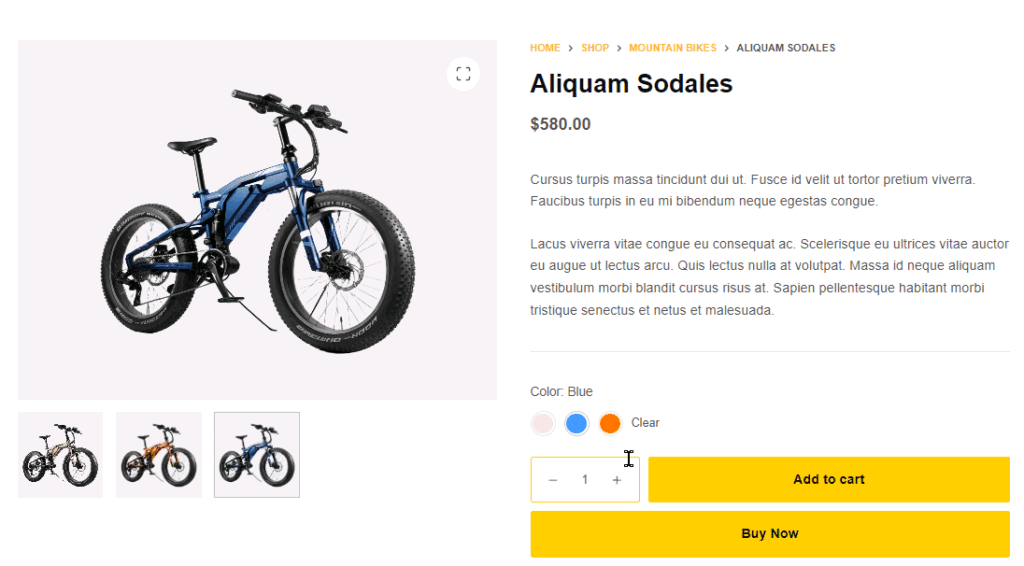The height and width of the screenshot is (566, 1024).
Task: Decrease quantity with the minus icon
Action: (x=553, y=480)
